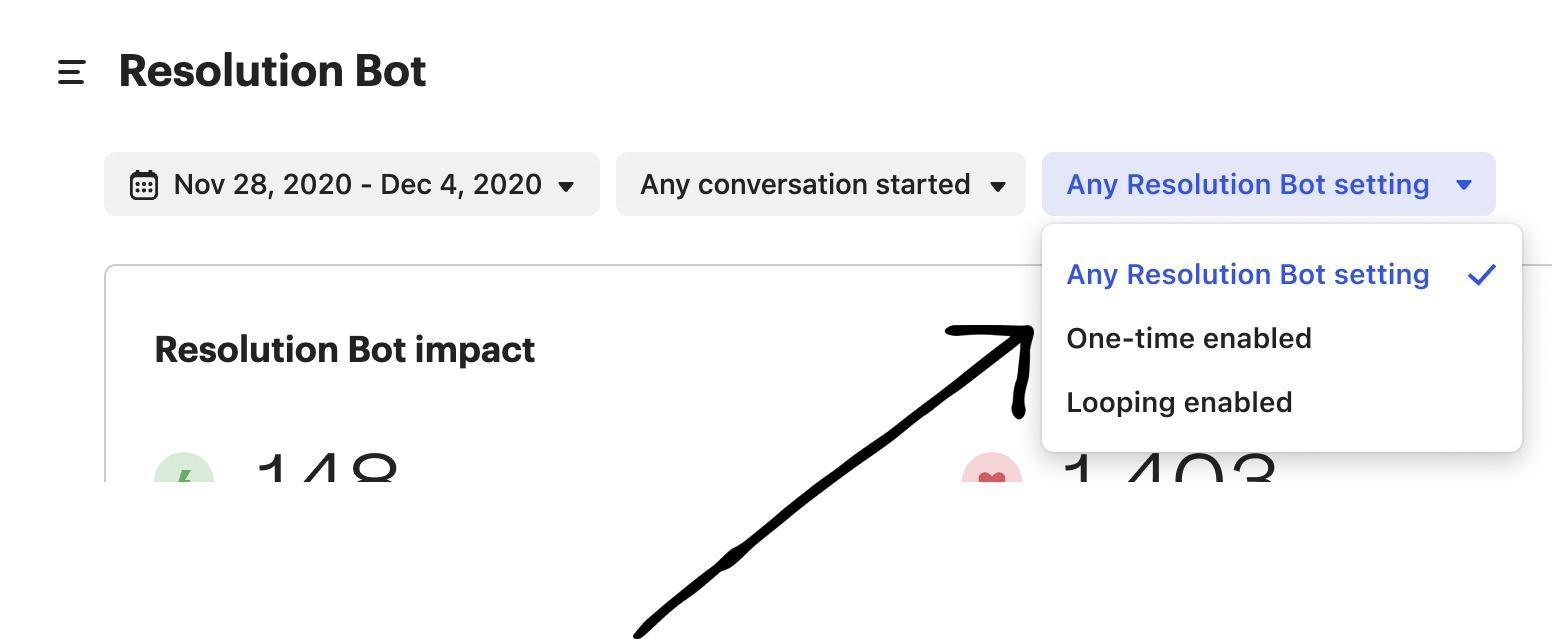Click empty area of the impact card
Viewport: 1552px width, 639px height.
pos(700,400)
